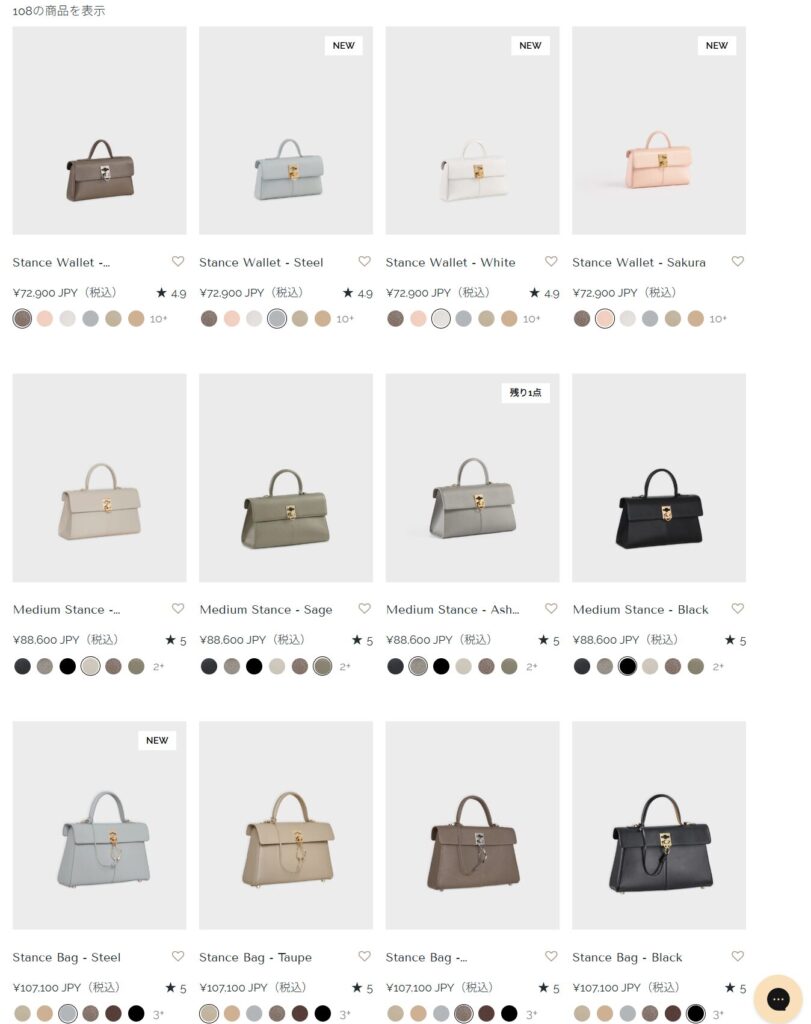The image size is (811, 1024).
Task: Wishlist the Medium Stance - Sage bag
Action: [x=364, y=609]
